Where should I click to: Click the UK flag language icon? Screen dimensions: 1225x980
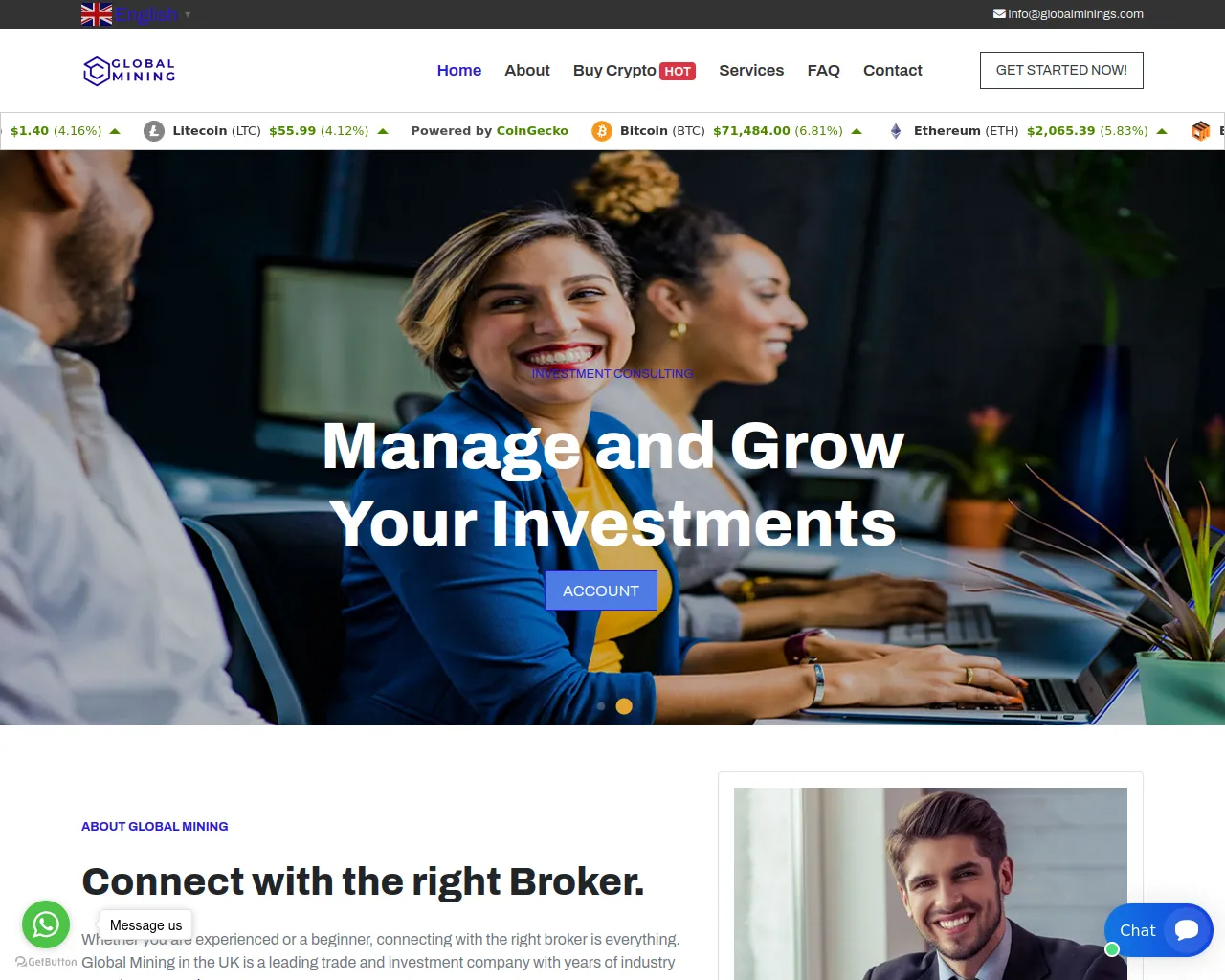tap(97, 14)
